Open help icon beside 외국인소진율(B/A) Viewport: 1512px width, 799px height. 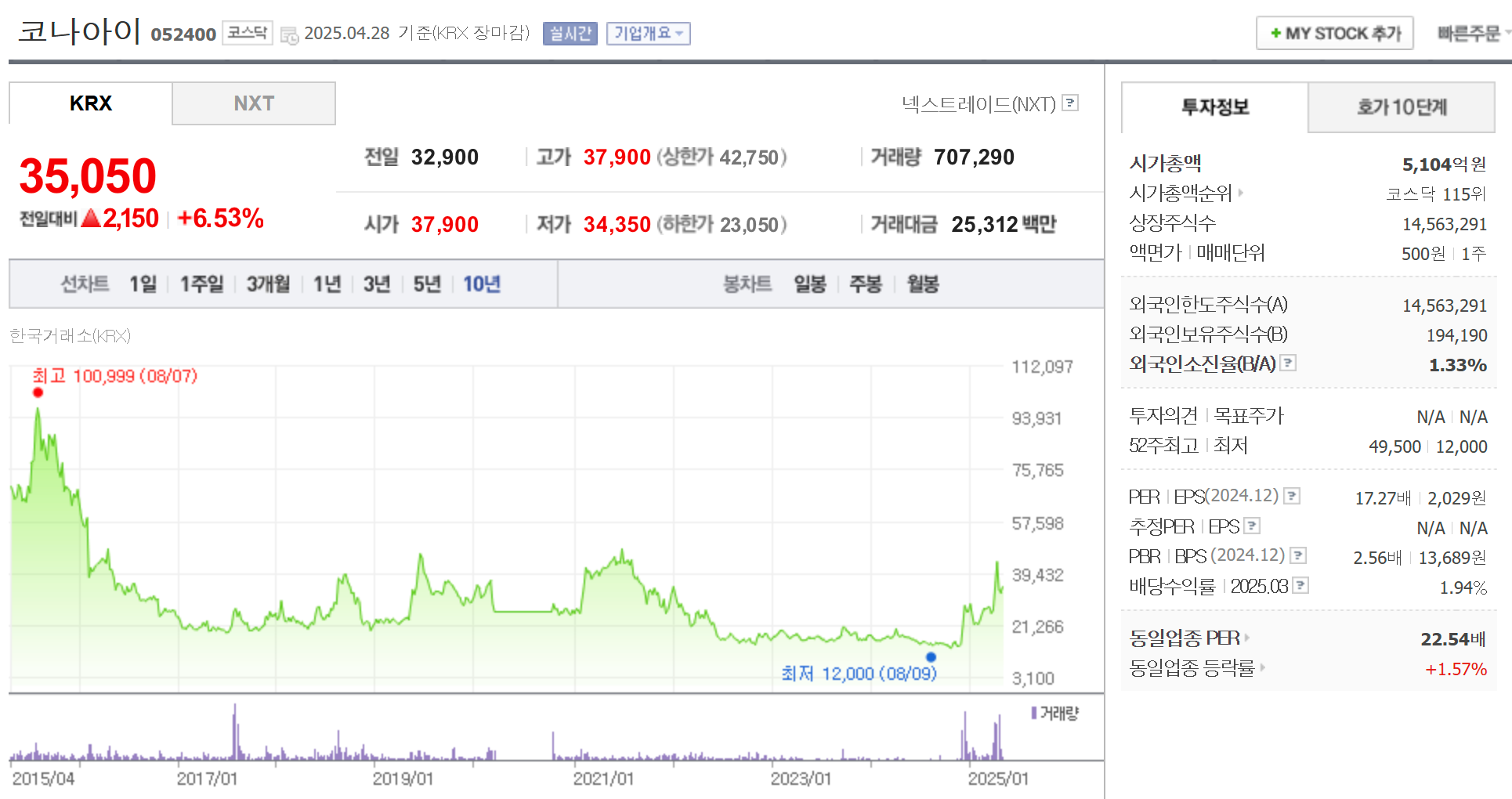coord(1288,363)
